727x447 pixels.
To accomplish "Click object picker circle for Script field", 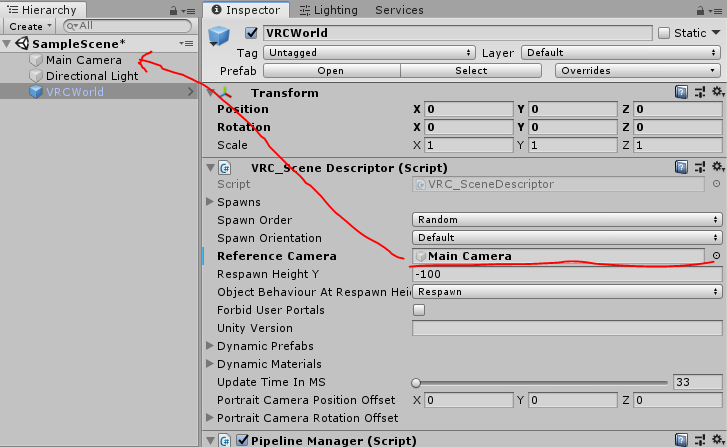I will tap(716, 184).
